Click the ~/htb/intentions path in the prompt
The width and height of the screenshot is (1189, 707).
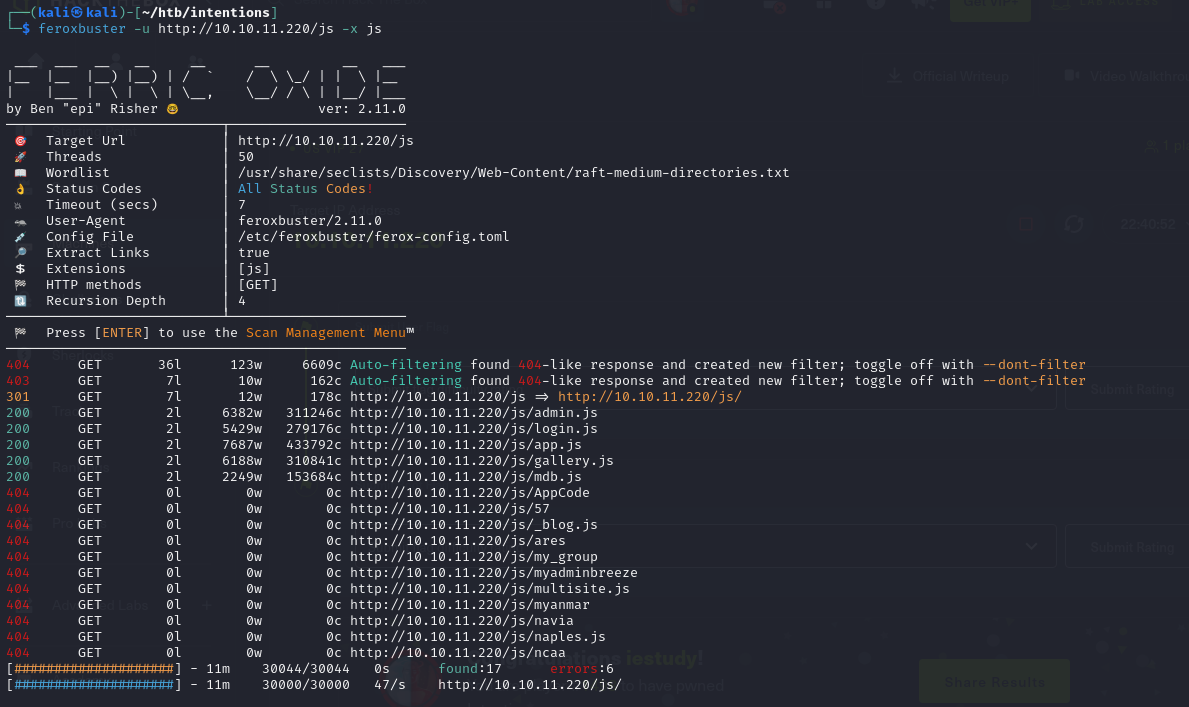tap(205, 13)
